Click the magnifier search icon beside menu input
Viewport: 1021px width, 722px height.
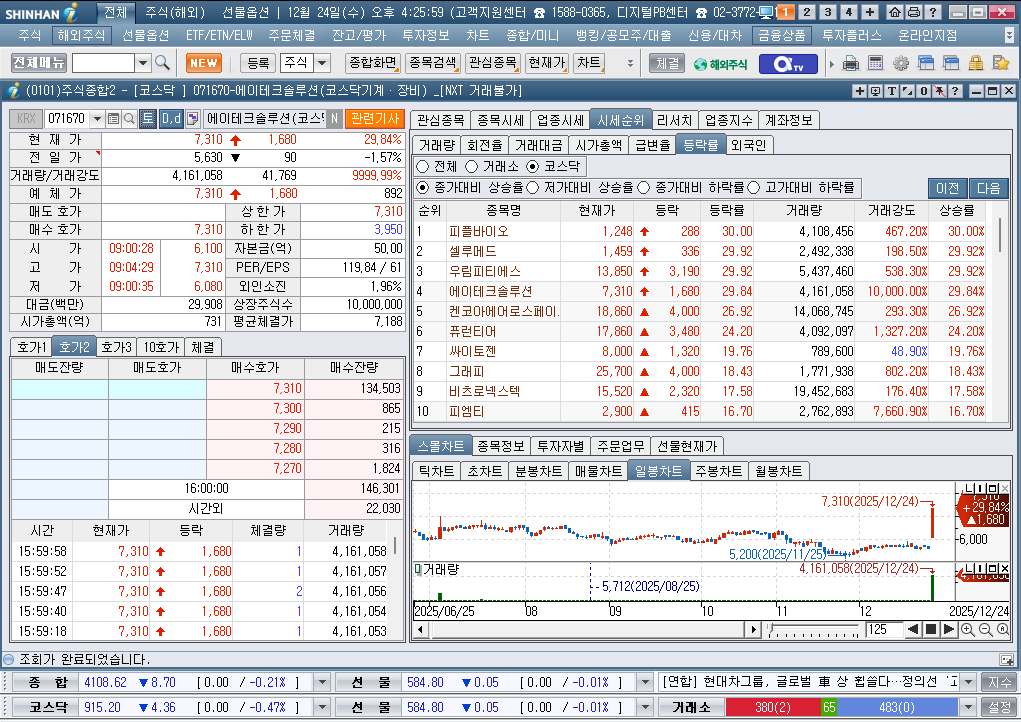click(x=163, y=63)
